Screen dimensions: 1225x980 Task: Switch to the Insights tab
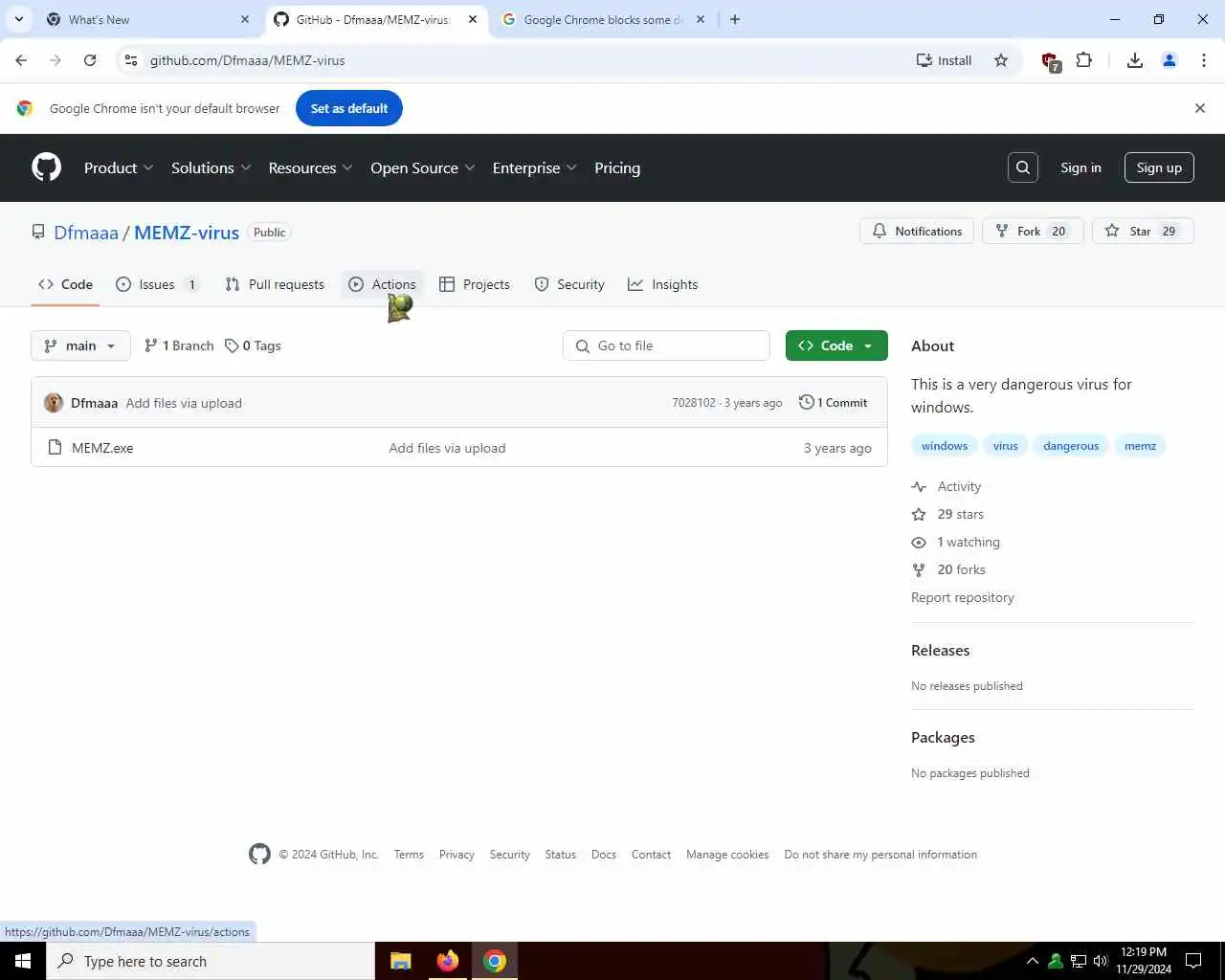tap(663, 284)
